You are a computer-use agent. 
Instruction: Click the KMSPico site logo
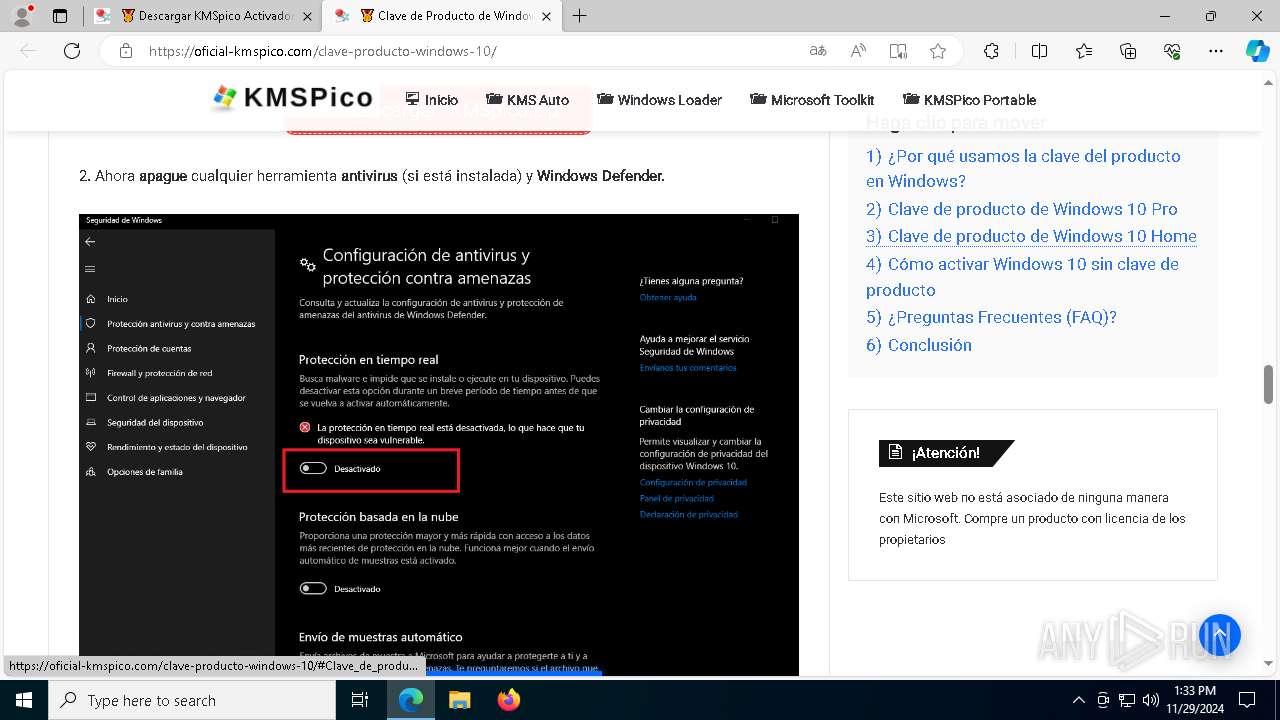(292, 97)
